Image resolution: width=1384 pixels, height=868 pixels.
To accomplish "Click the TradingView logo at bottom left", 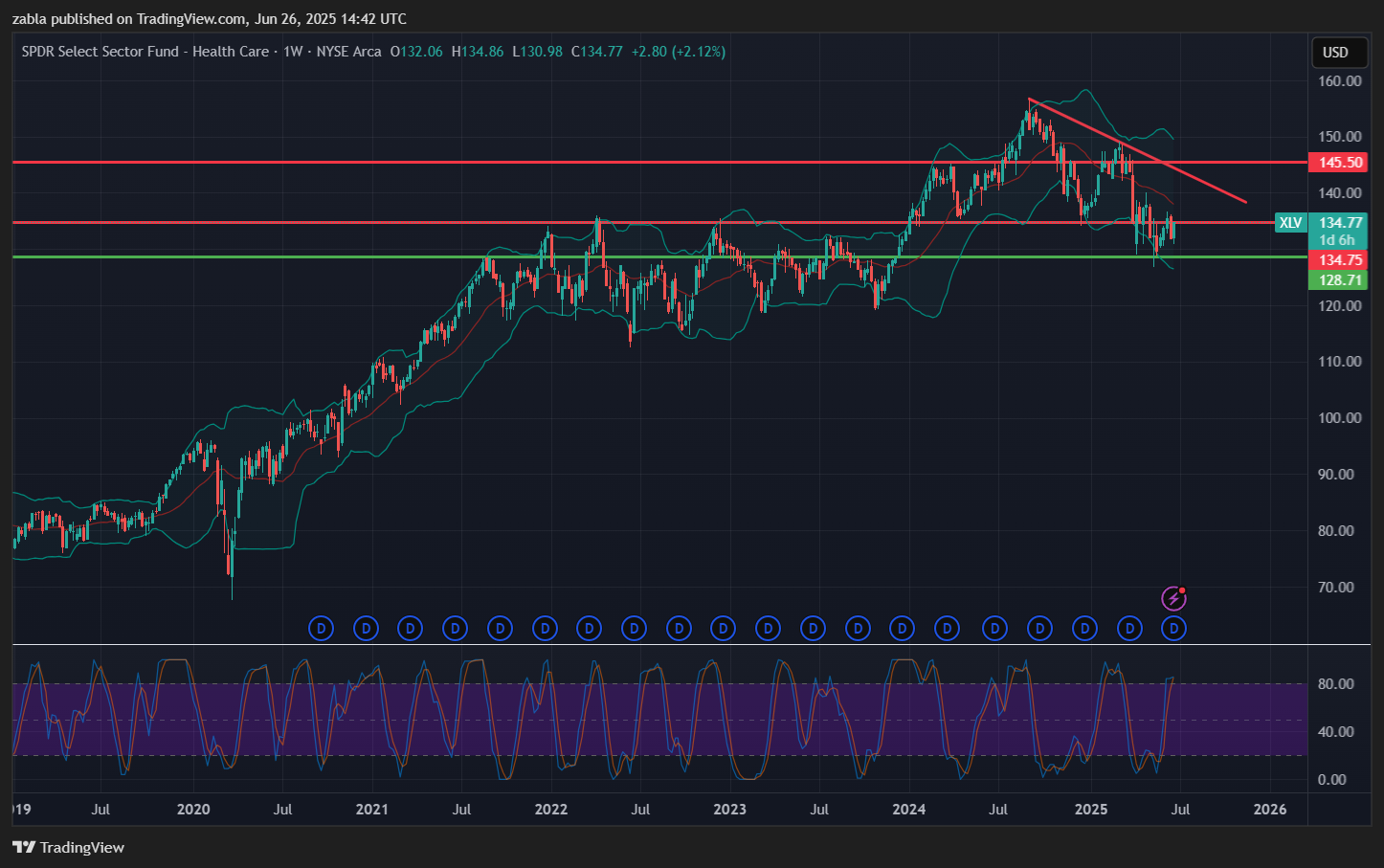I will [x=69, y=847].
